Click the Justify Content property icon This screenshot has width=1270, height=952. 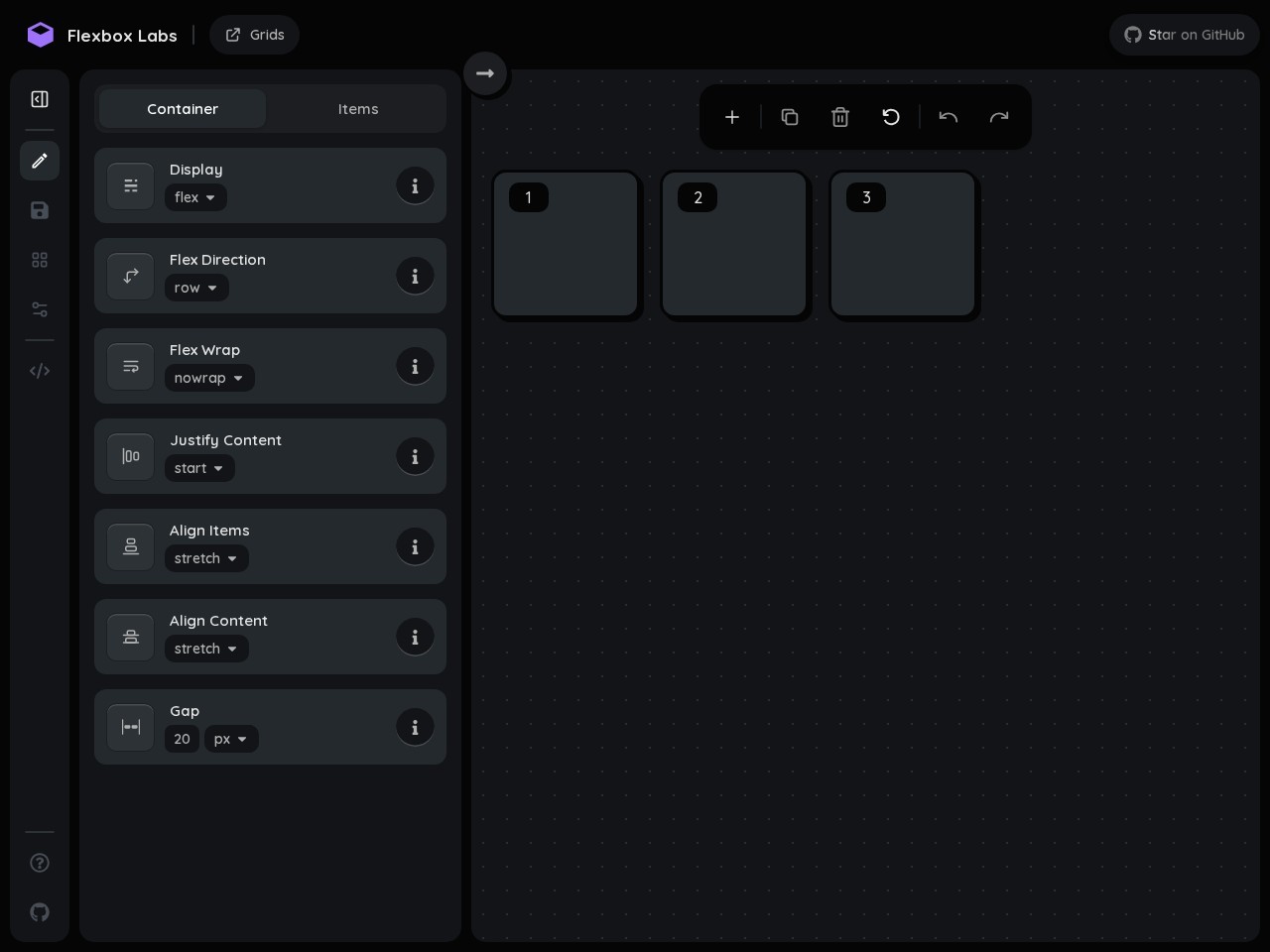point(131,456)
